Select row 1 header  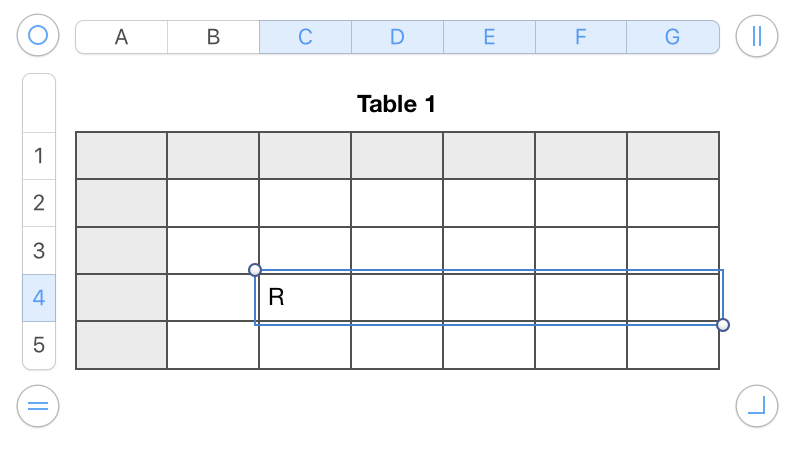point(39,156)
